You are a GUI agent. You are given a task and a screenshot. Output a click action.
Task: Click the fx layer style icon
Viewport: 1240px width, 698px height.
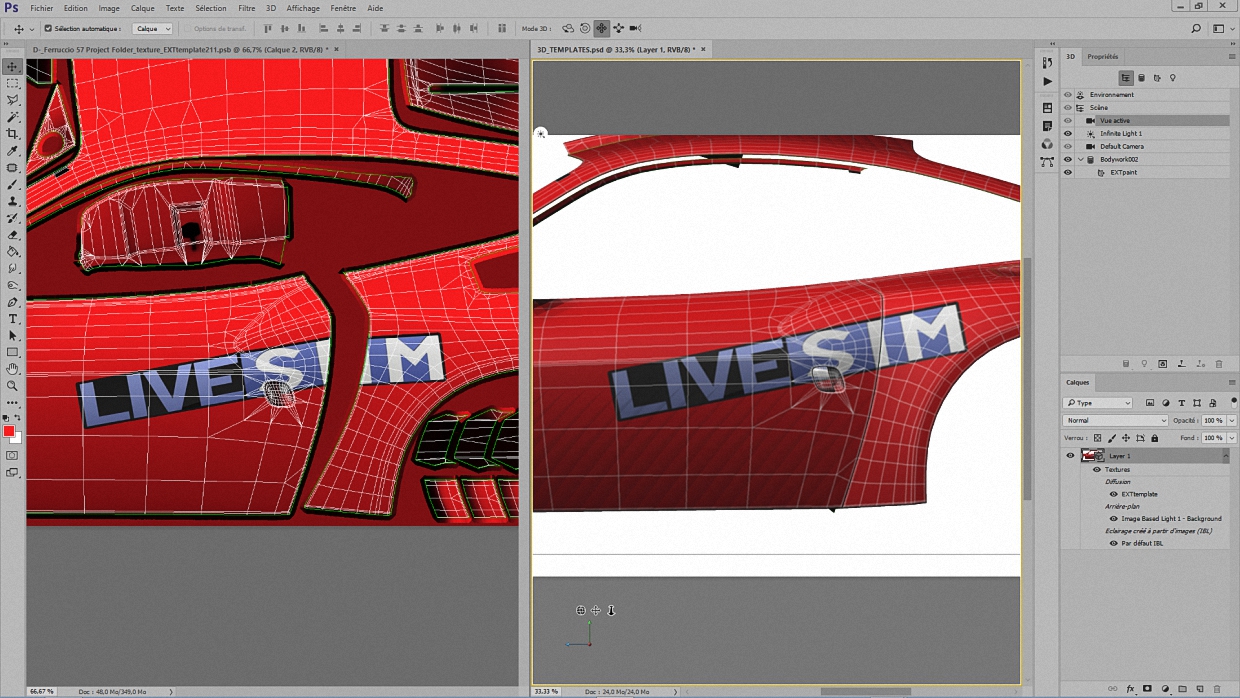click(1131, 689)
